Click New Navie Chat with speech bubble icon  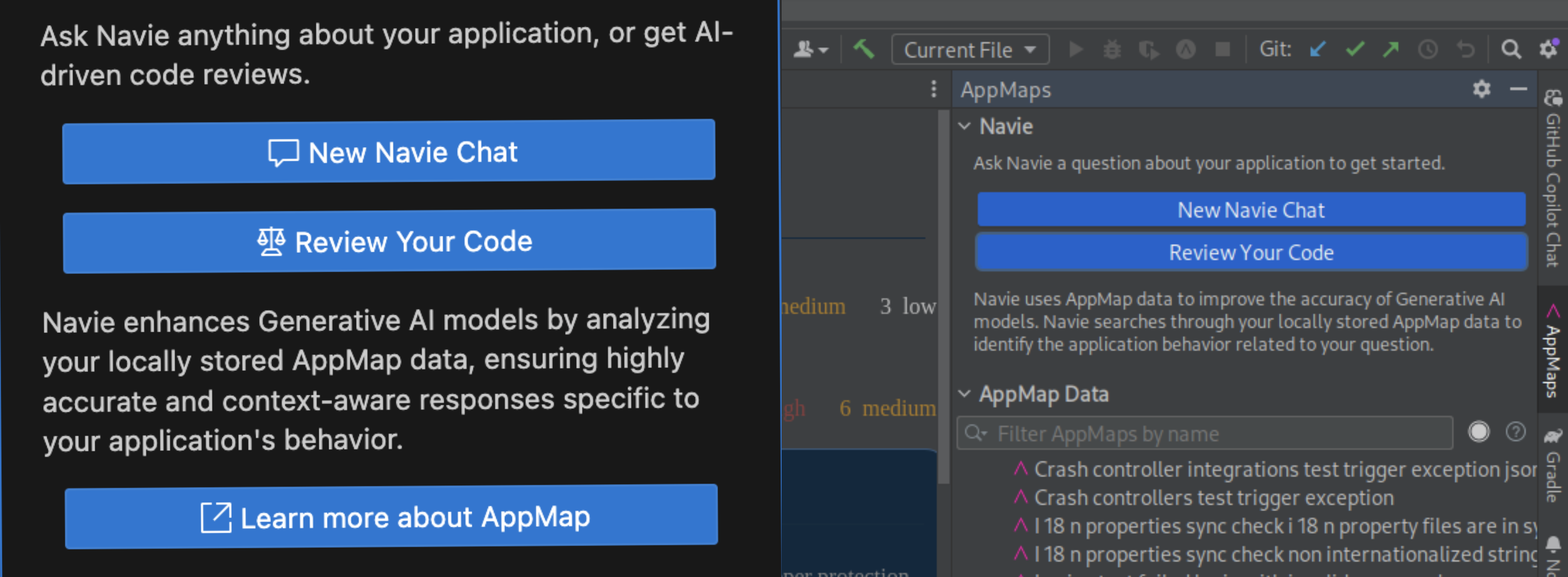tap(389, 152)
